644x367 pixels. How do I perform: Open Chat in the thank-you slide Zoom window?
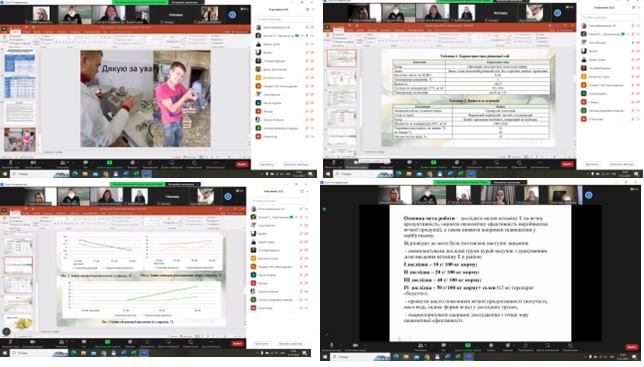85,163
